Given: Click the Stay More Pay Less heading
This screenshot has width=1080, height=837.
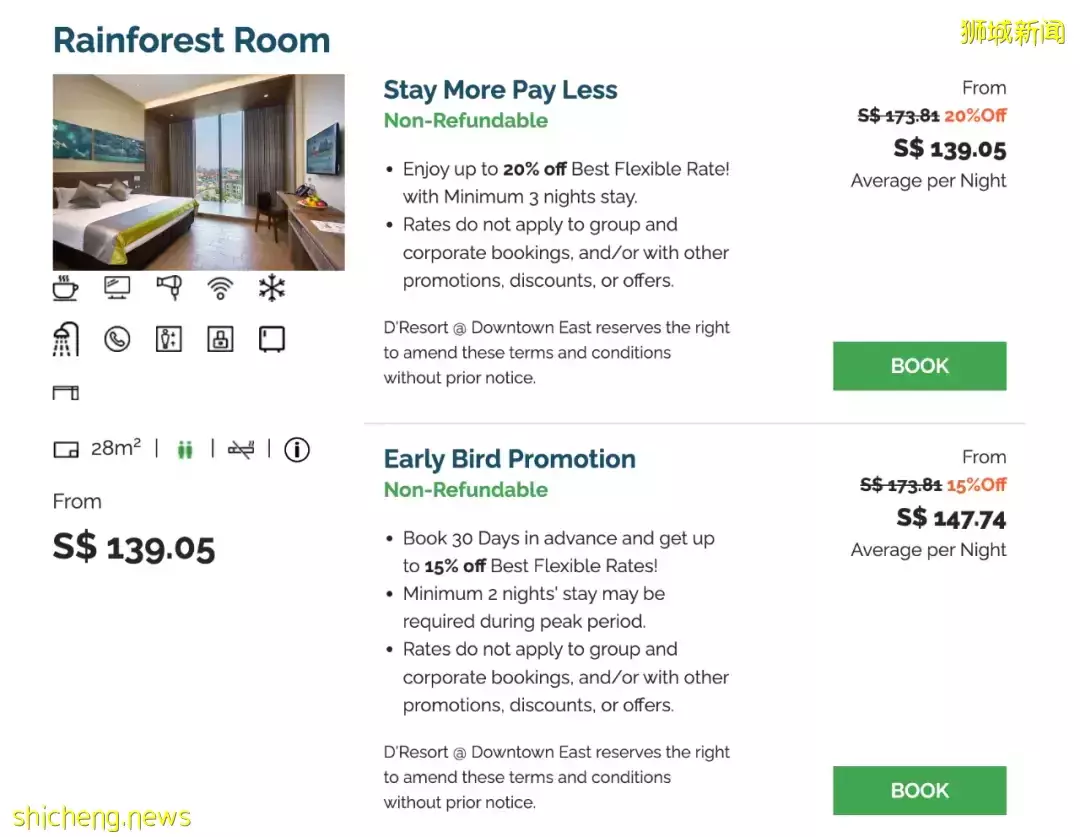Looking at the screenshot, I should [500, 90].
